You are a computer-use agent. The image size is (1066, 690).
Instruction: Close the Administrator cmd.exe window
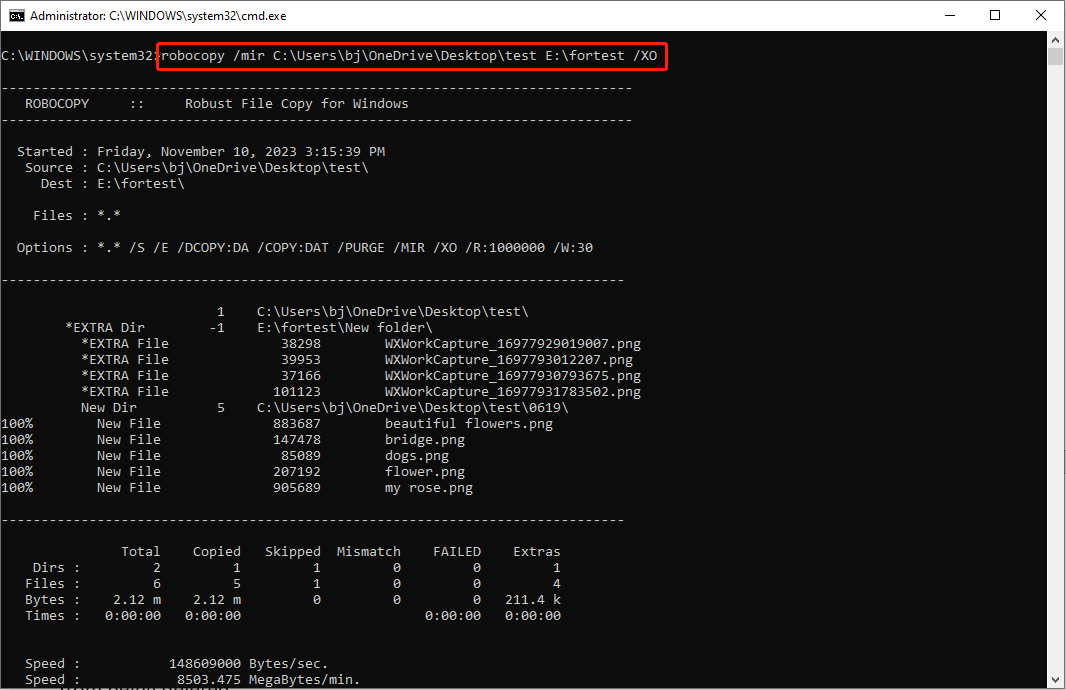pos(1041,16)
